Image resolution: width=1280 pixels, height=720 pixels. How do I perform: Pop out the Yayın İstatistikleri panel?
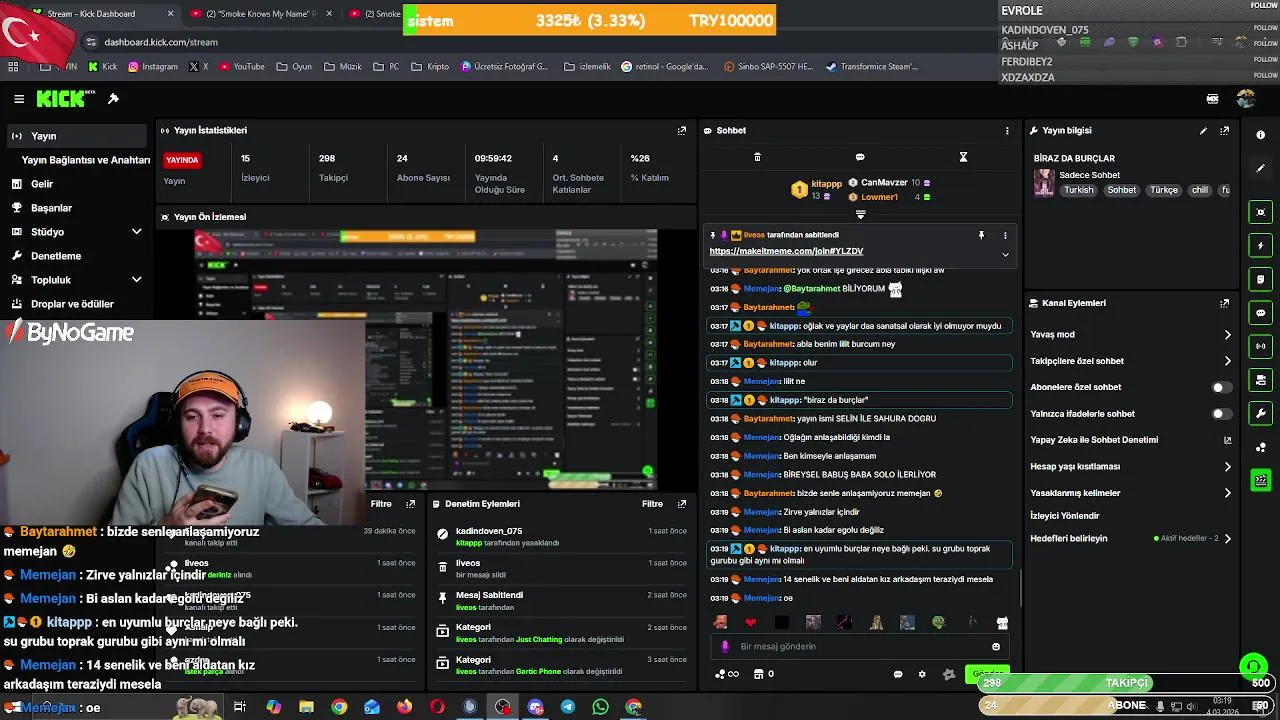pos(682,130)
